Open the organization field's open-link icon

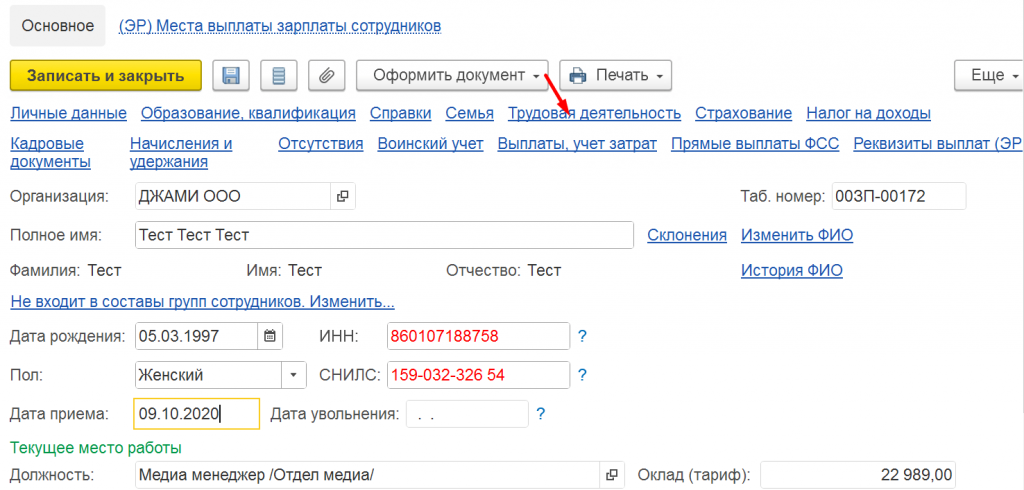click(x=342, y=196)
